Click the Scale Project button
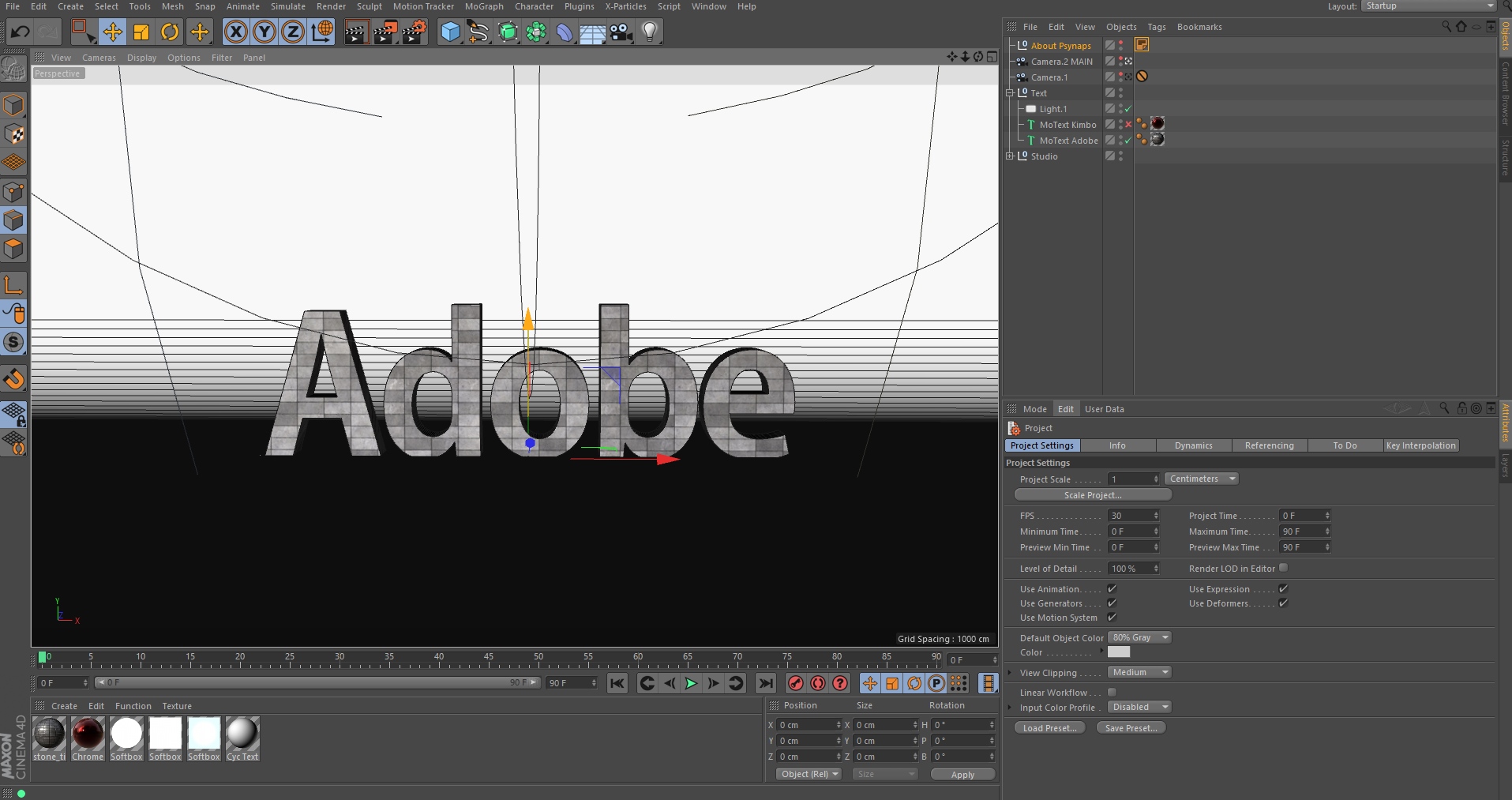The height and width of the screenshot is (800, 1512). click(1093, 495)
